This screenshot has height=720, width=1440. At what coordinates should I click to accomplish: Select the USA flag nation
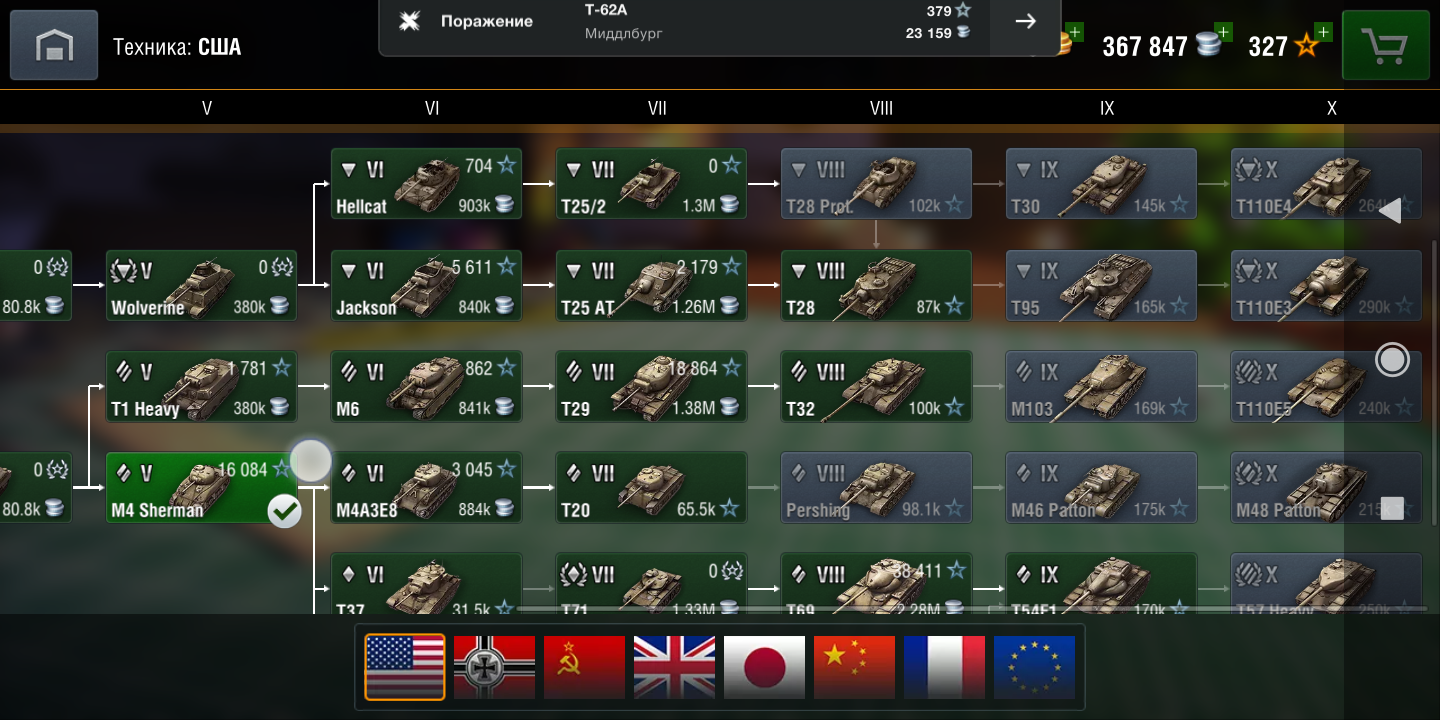pyautogui.click(x=405, y=667)
